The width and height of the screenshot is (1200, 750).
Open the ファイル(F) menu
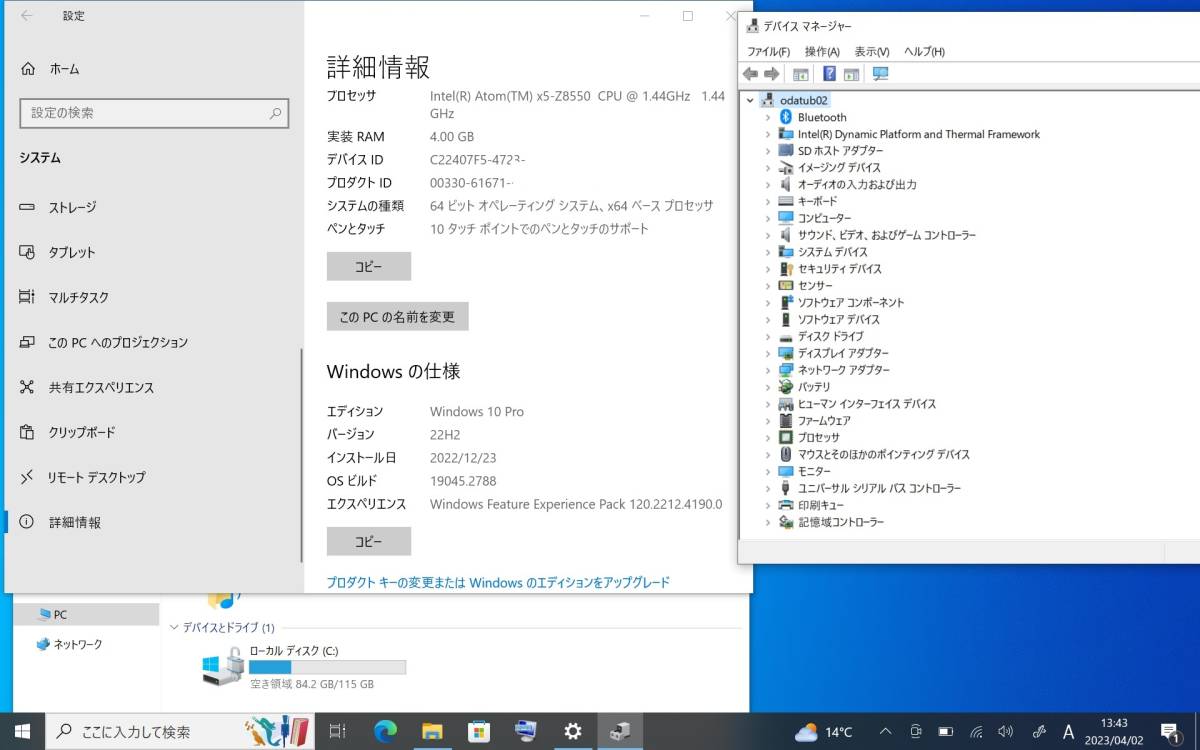tap(768, 52)
